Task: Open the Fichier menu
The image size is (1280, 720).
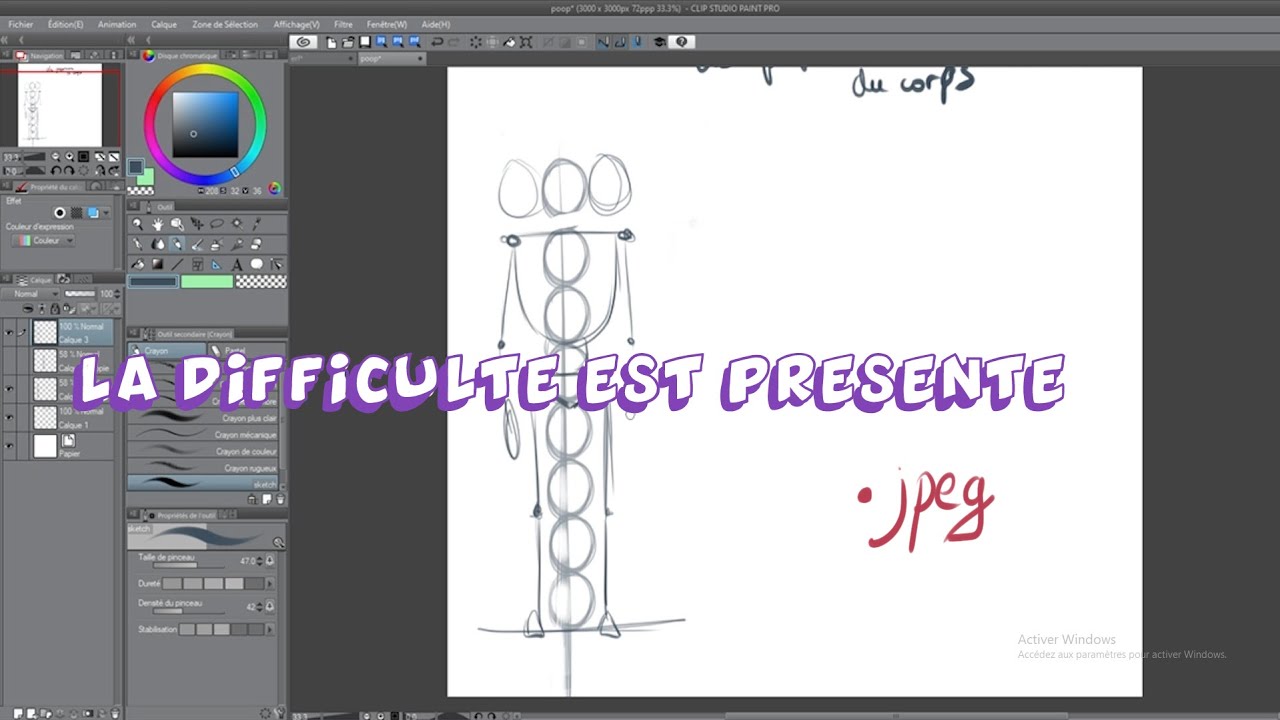Action: tap(20, 24)
